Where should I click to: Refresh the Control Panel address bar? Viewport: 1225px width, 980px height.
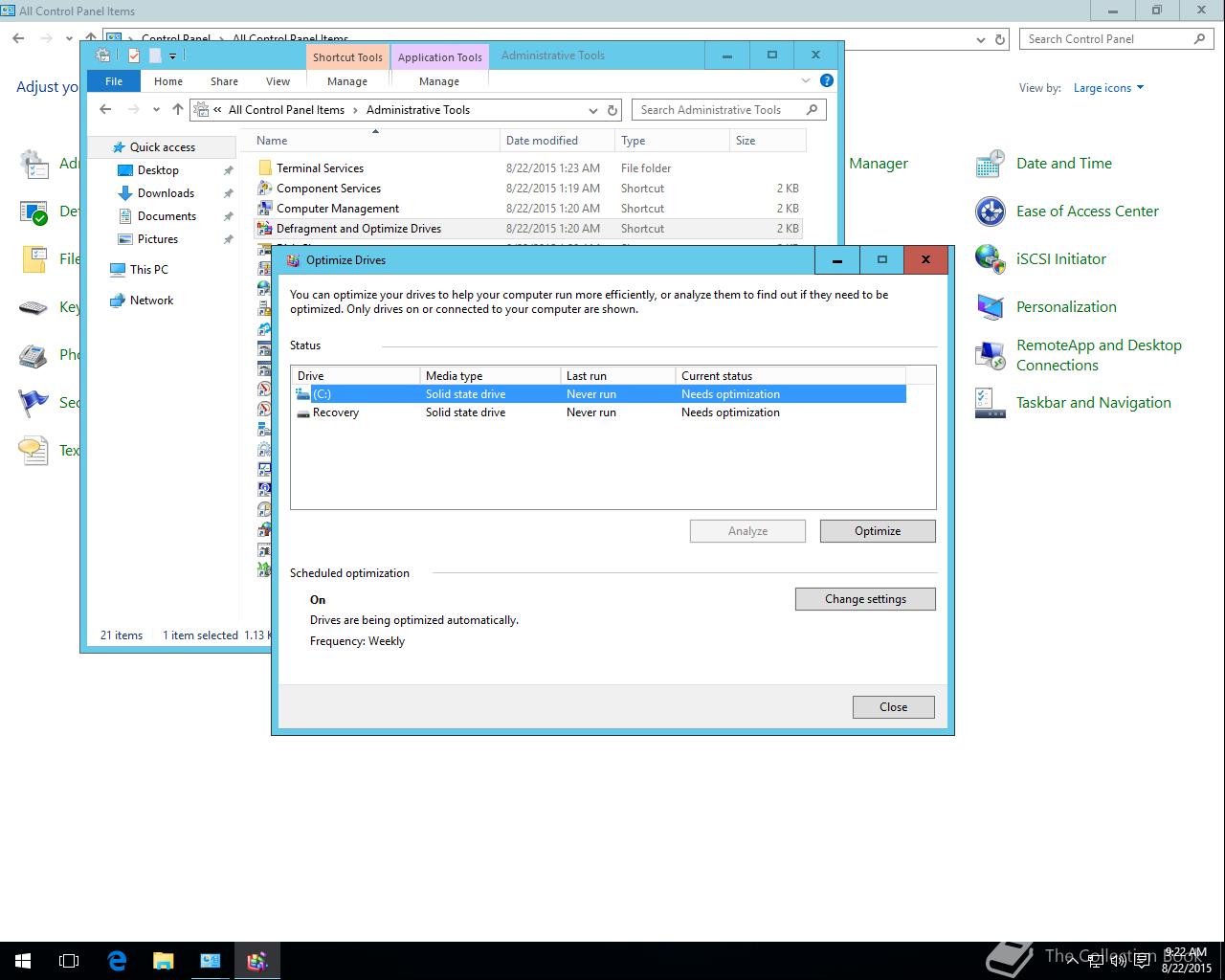tap(1000, 39)
